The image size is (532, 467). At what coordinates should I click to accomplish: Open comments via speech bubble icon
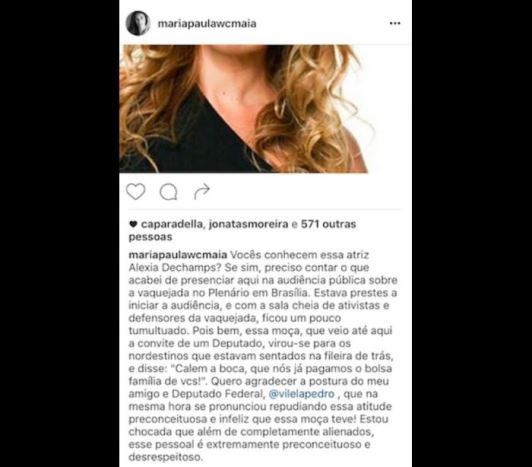[169, 192]
